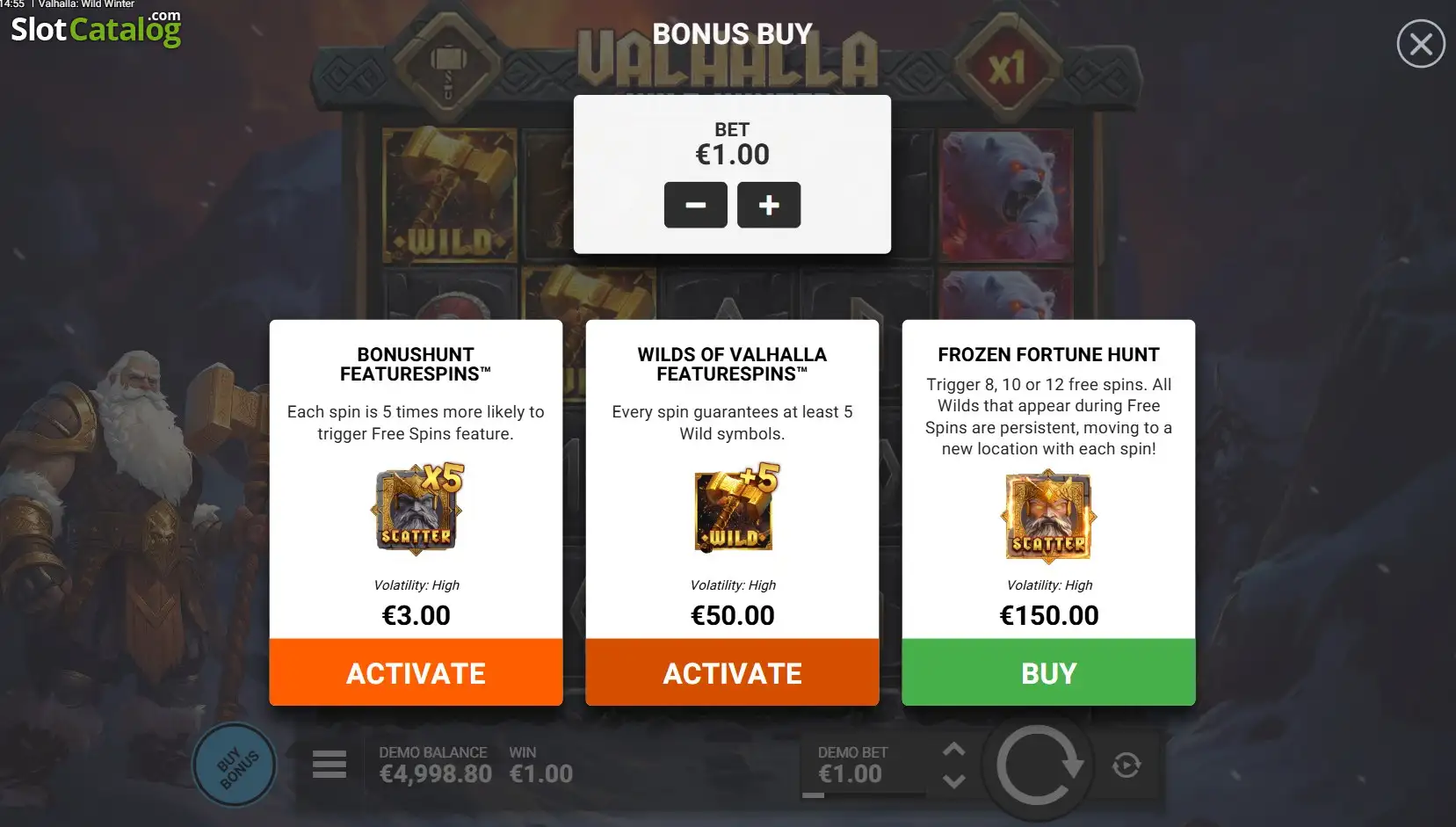
Task: Activate BonusHunt FeatureSpins for €3.00
Action: pyautogui.click(x=416, y=672)
